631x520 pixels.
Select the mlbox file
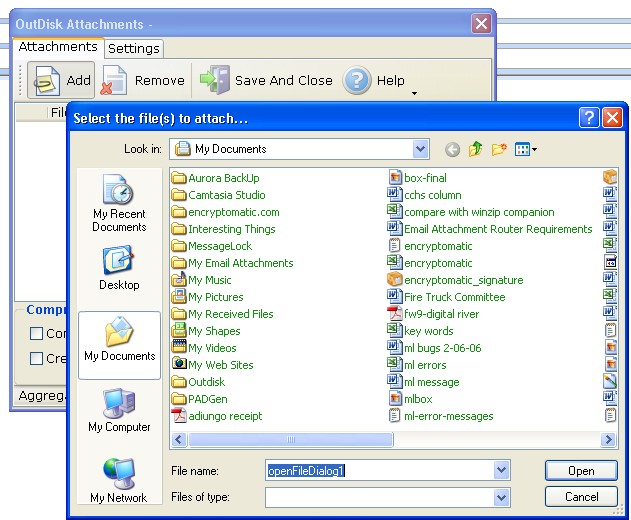pos(410,399)
